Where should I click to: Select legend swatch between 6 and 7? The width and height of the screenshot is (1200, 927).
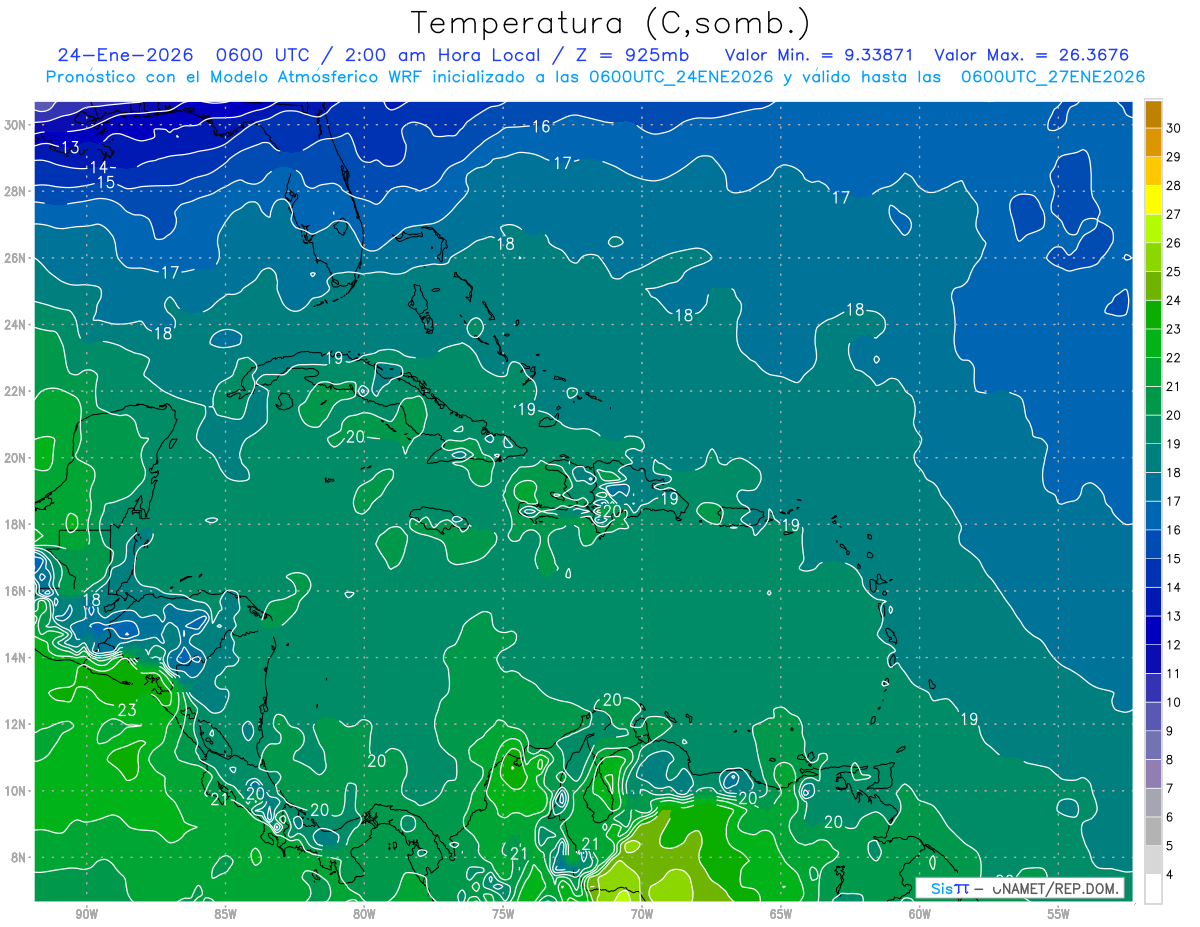coord(1153,803)
